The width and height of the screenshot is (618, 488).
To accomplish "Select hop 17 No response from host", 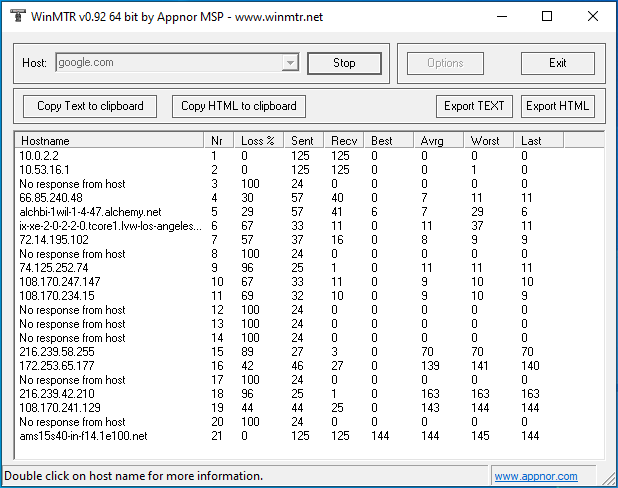I will coord(309,380).
